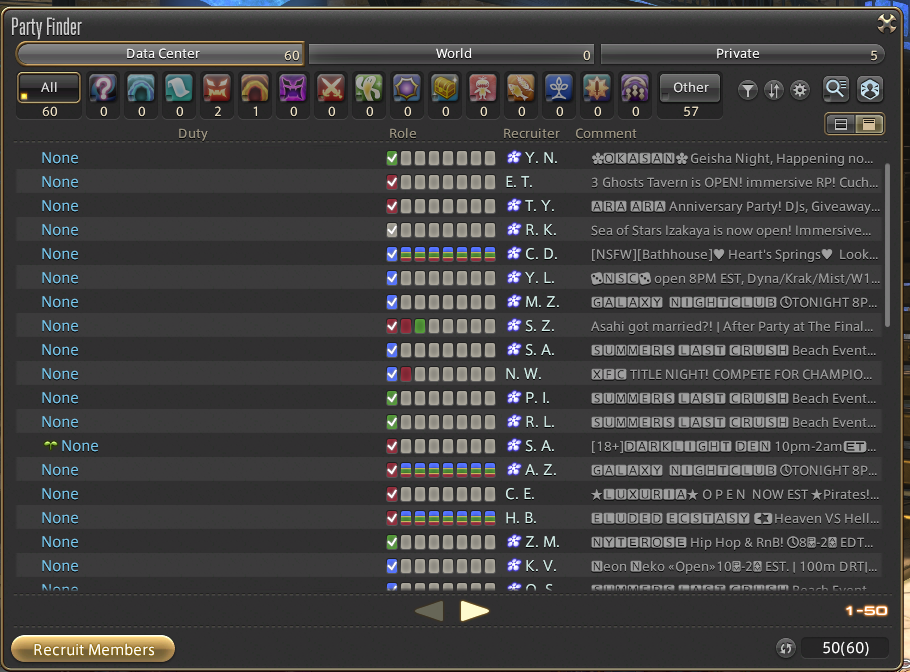
Task: Switch to compact list view
Action: point(841,124)
